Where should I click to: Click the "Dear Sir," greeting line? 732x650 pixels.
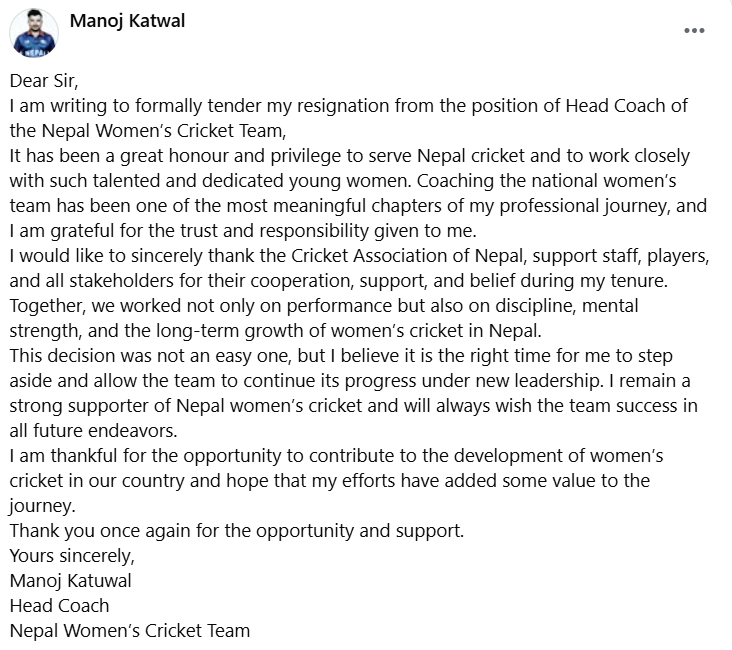click(x=42, y=82)
